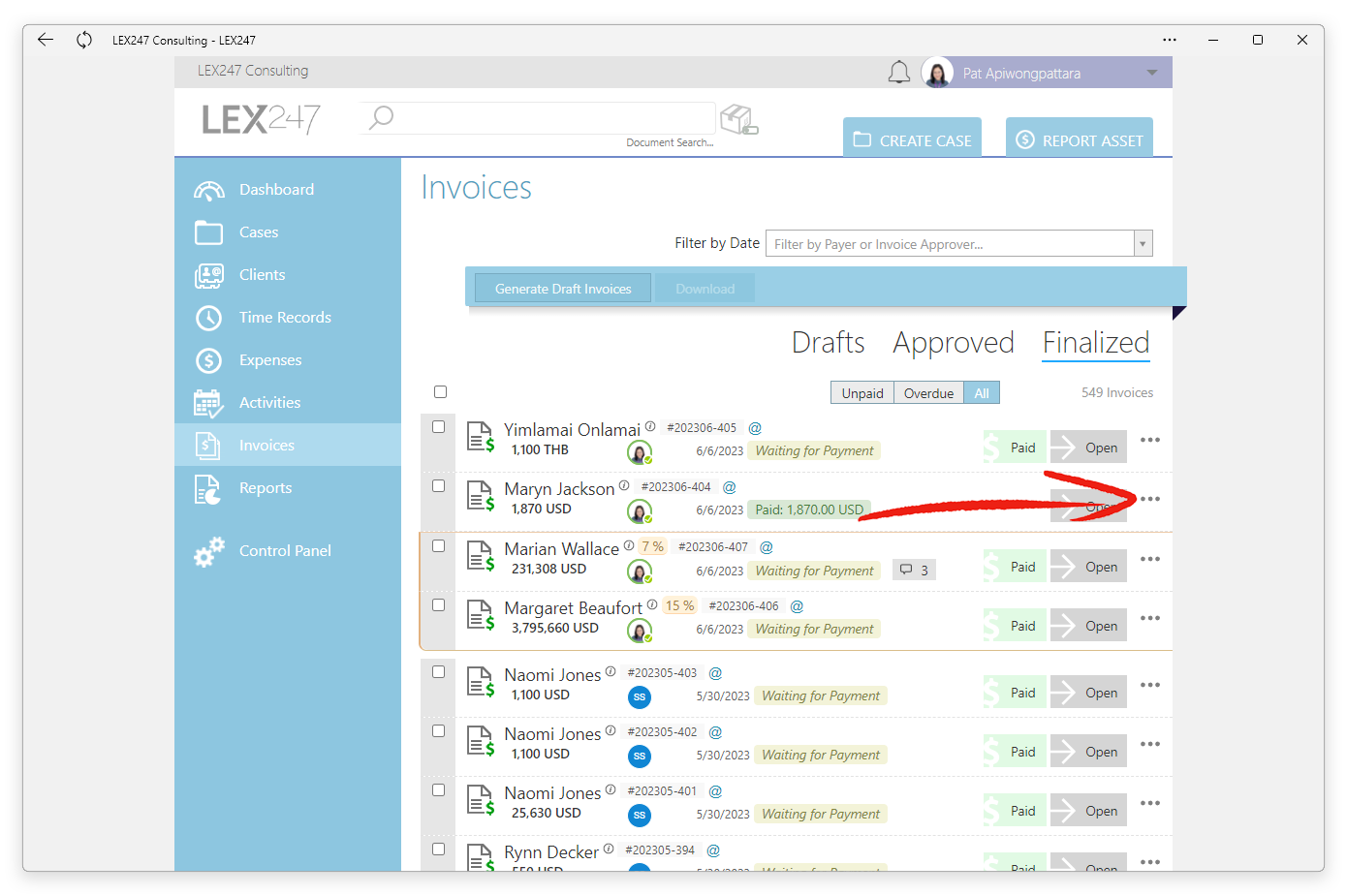Click the invoice document icon for Maryn Jackson
The height and width of the screenshot is (896, 1347).
[481, 496]
